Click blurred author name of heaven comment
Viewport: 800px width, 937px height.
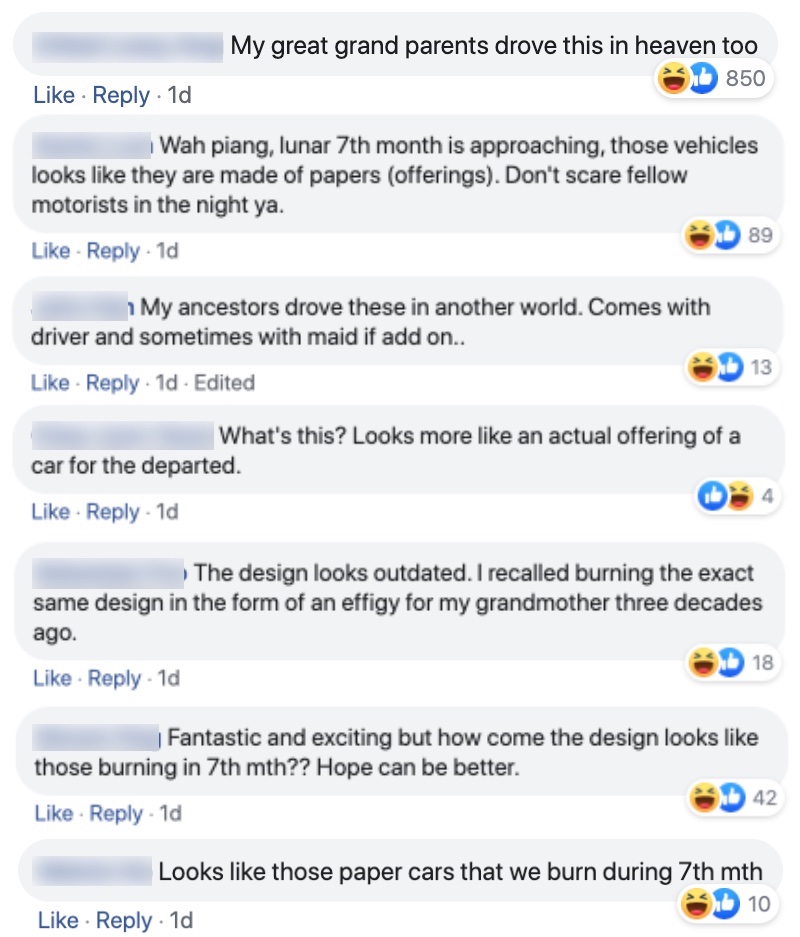point(127,45)
